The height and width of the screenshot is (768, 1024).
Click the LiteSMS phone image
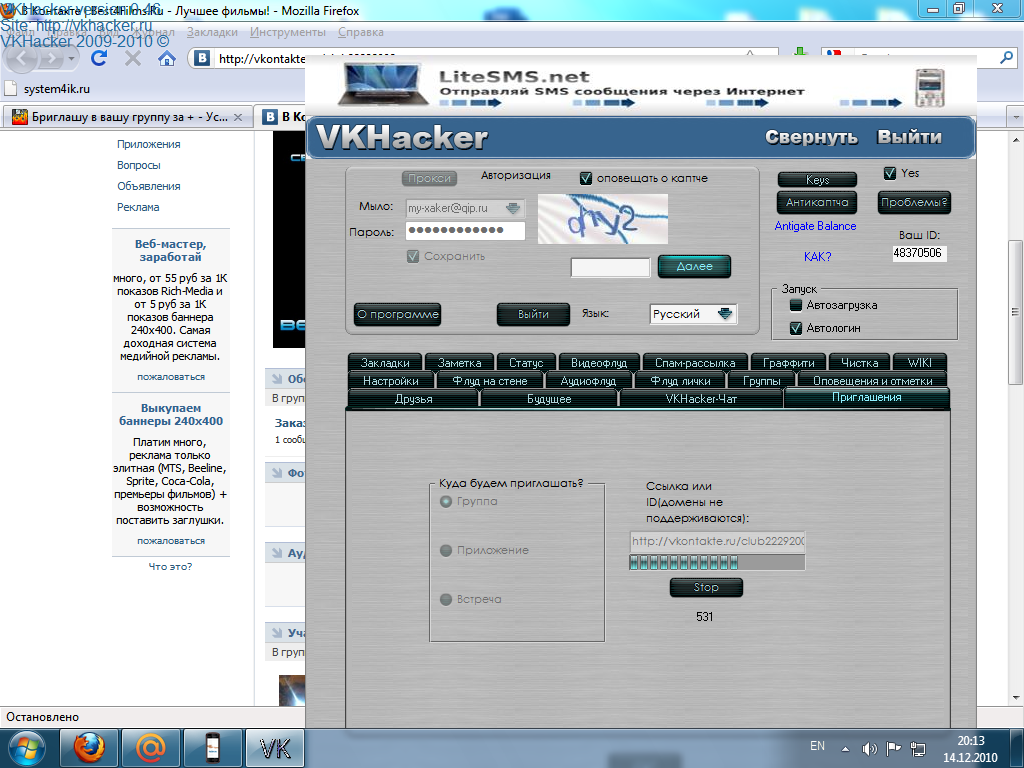point(929,88)
